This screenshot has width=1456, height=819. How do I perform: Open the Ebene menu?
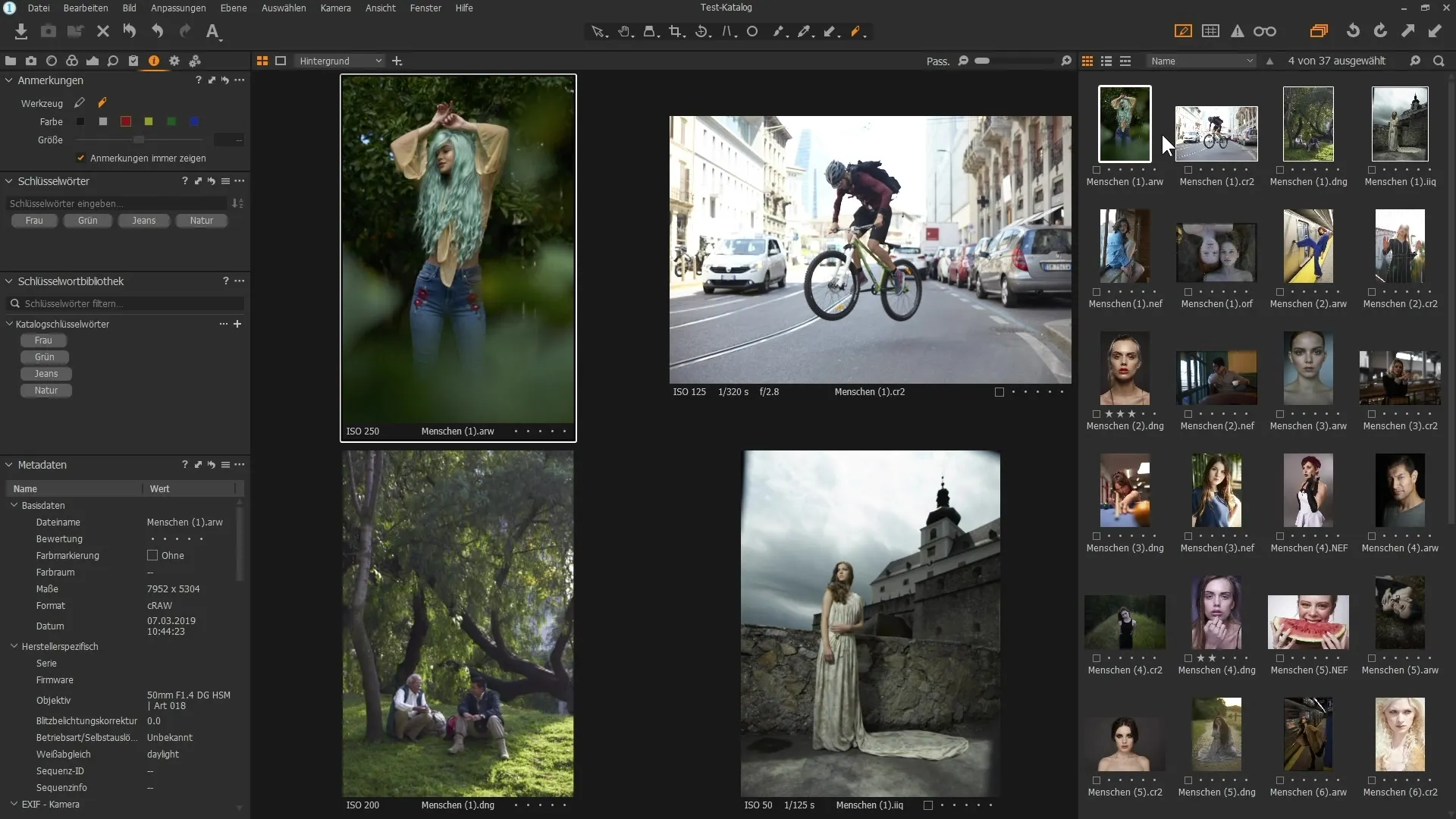(x=234, y=8)
